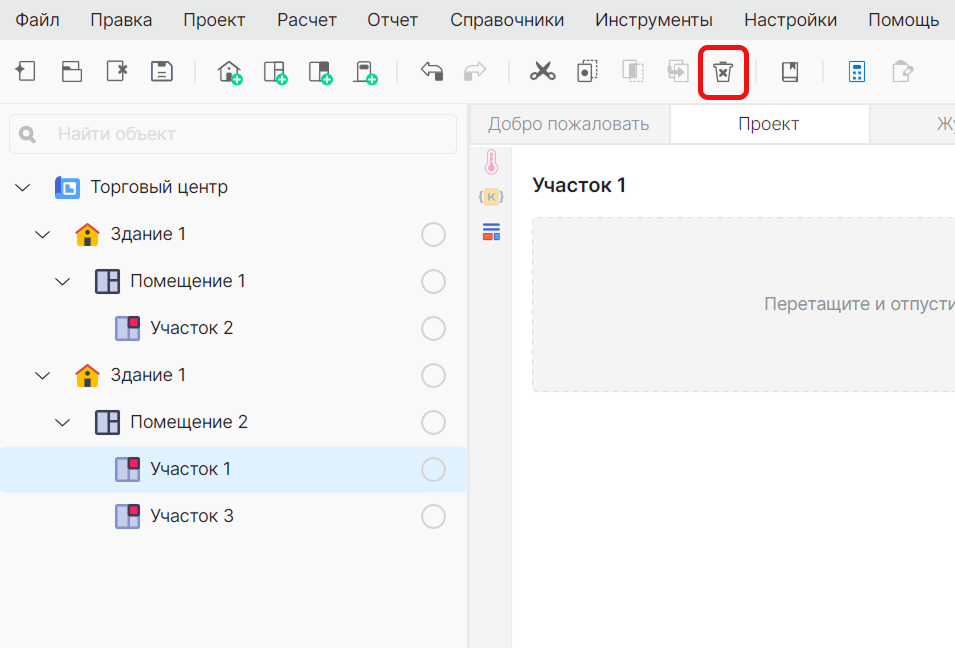Switch to the Добро пожаловать tab
Viewport: 955px width, 648px height.
569,124
